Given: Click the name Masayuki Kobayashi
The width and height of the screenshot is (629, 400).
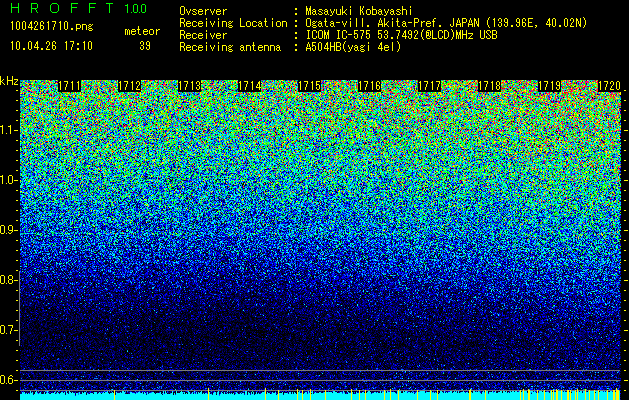Looking at the screenshot, I should [x=359, y=12].
